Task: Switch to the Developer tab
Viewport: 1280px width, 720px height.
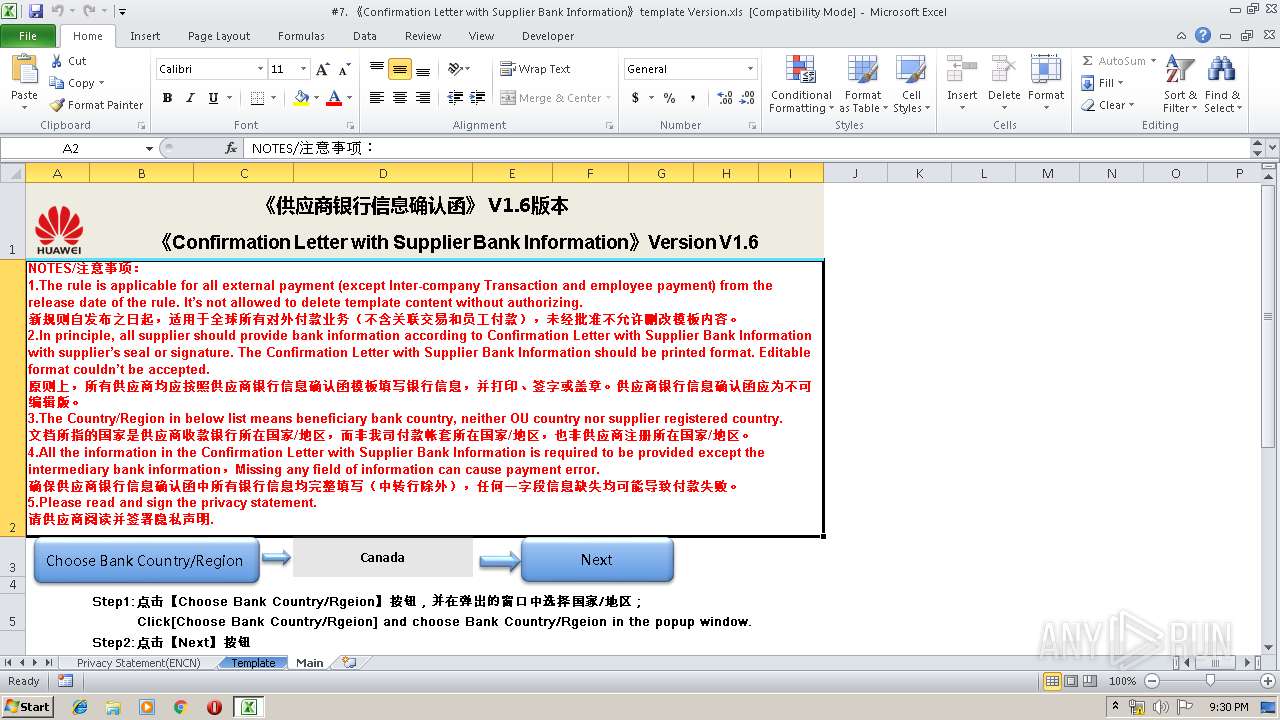Action: 548,36
